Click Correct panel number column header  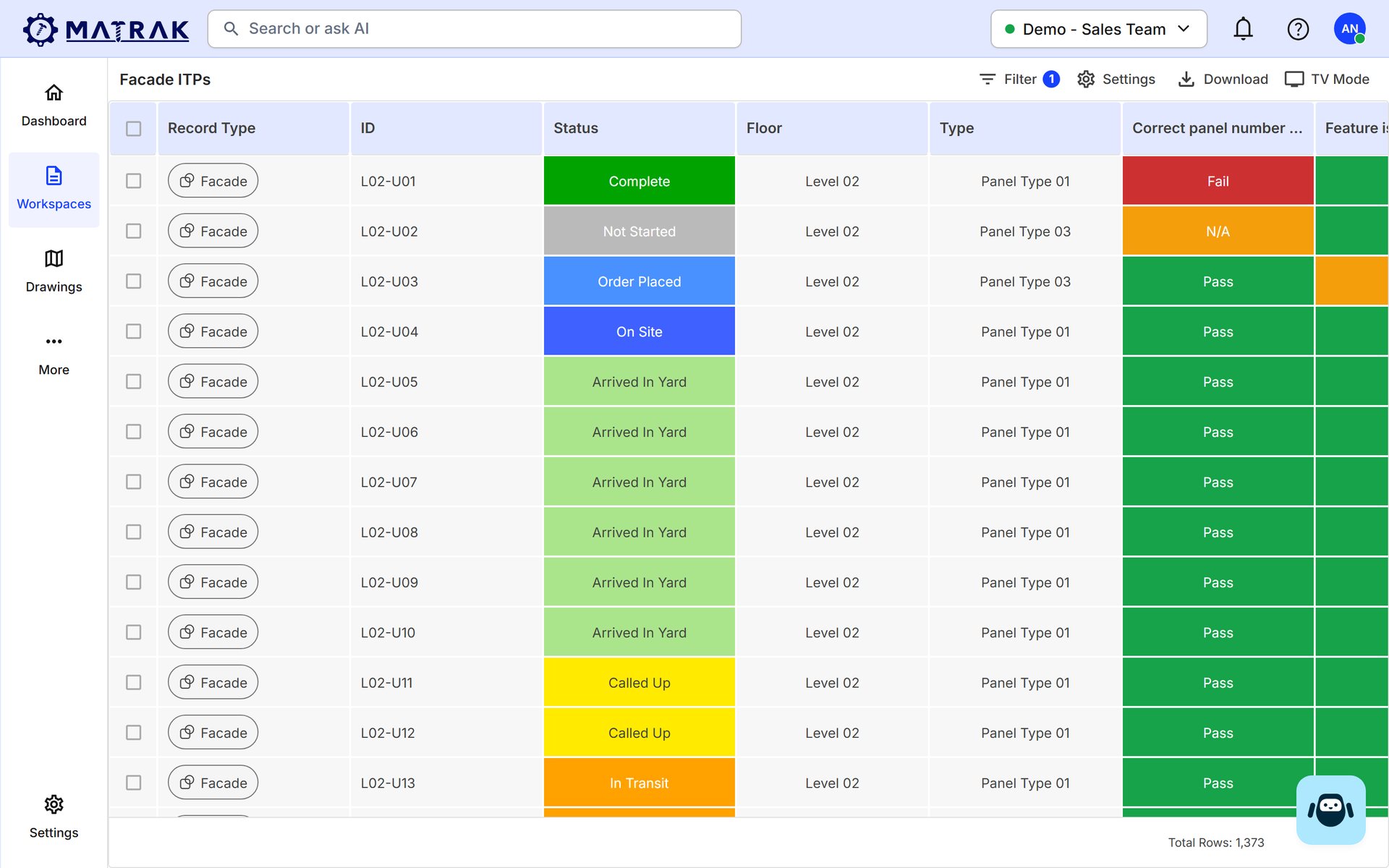point(1218,128)
